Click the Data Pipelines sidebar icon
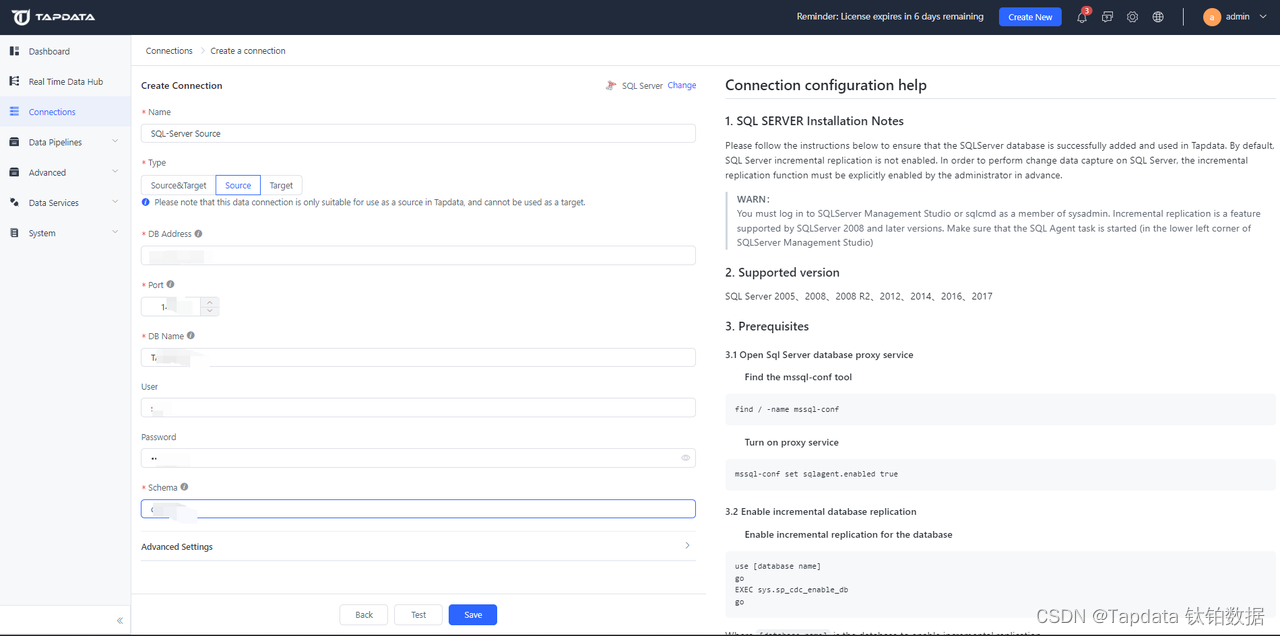Image resolution: width=1280 pixels, height=636 pixels. tap(14, 142)
